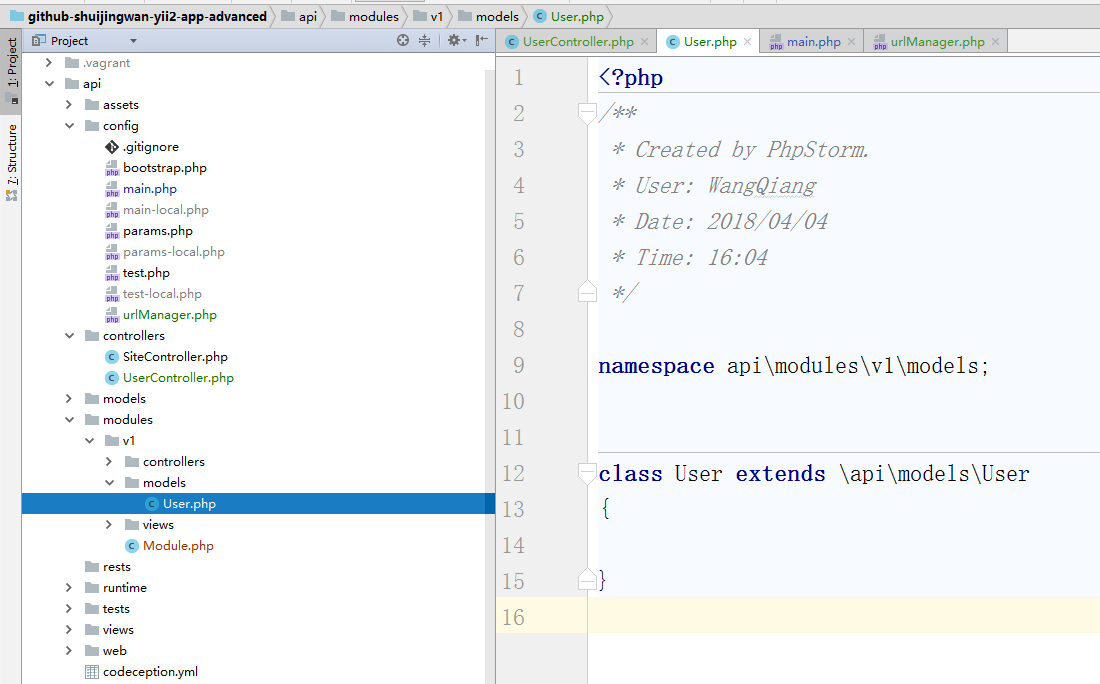Open the Project panel gear settings
The image size is (1100, 684).
(x=453, y=41)
